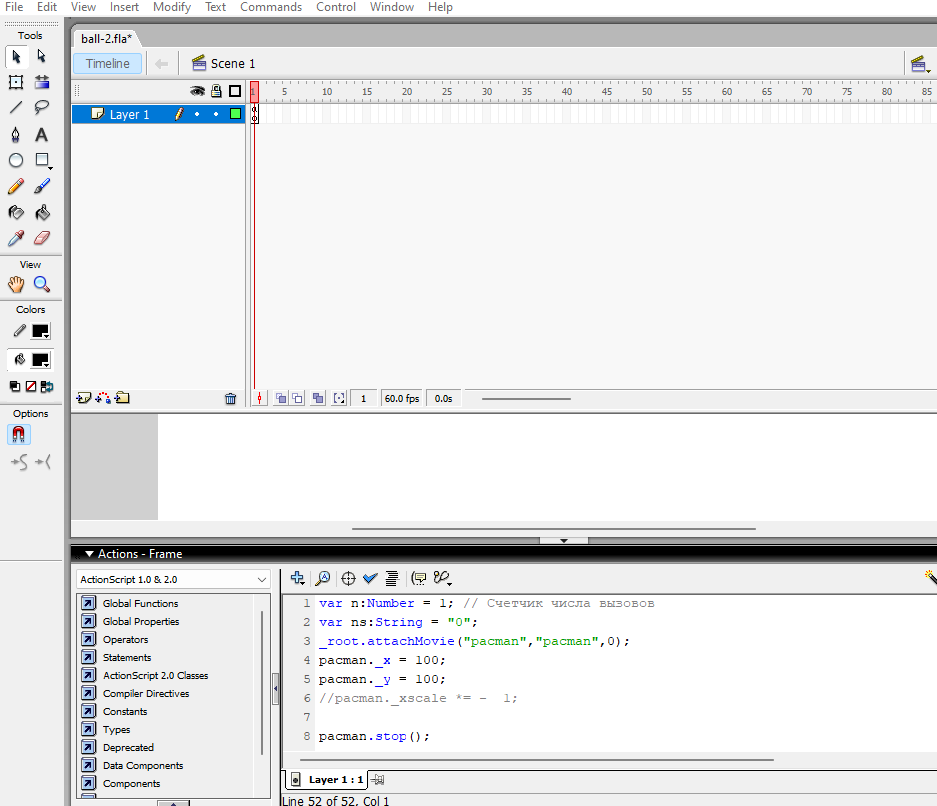This screenshot has height=806, width=937.
Task: Select the Pen tool
Action: pyautogui.click(x=16, y=134)
